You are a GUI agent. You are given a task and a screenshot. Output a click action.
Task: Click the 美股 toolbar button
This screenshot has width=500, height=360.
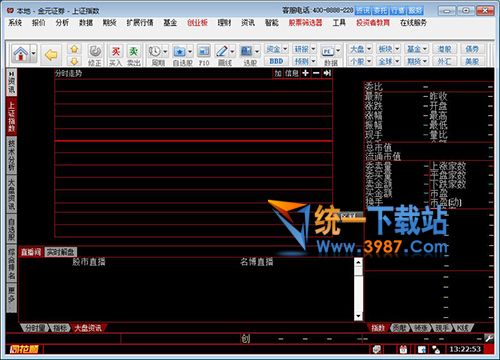coord(472,61)
